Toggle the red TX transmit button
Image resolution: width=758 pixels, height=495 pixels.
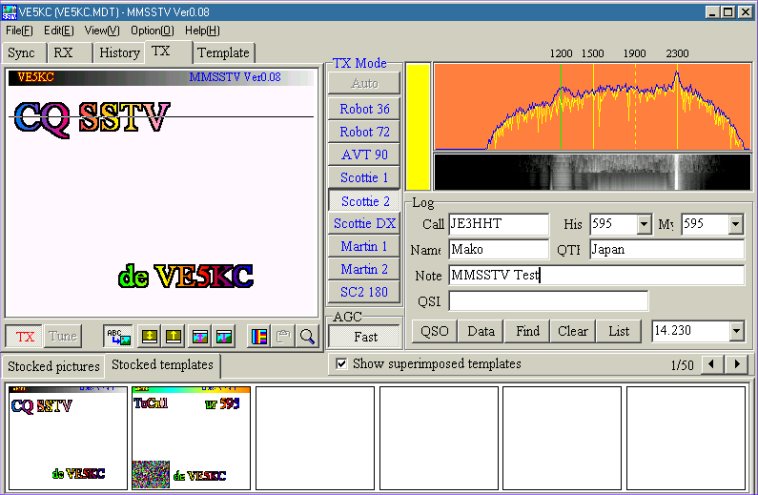click(24, 336)
